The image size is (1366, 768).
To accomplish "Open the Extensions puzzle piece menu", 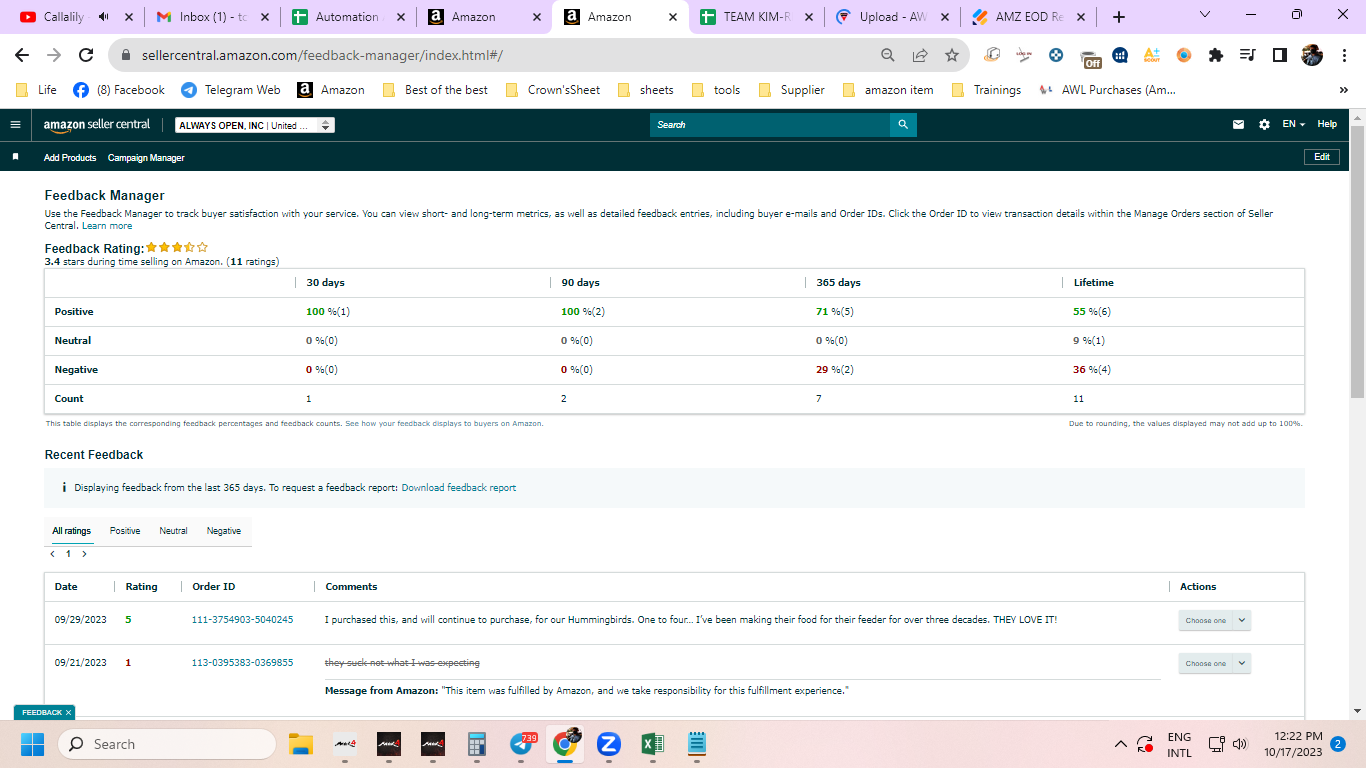I will click(1216, 55).
